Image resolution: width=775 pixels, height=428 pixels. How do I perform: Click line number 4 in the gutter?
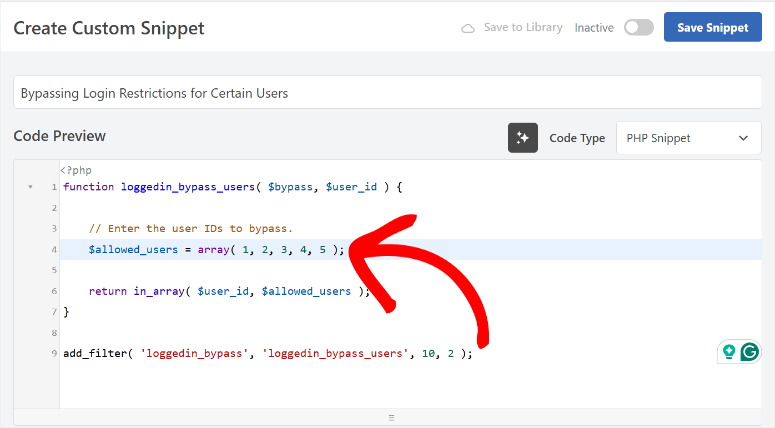pos(53,249)
